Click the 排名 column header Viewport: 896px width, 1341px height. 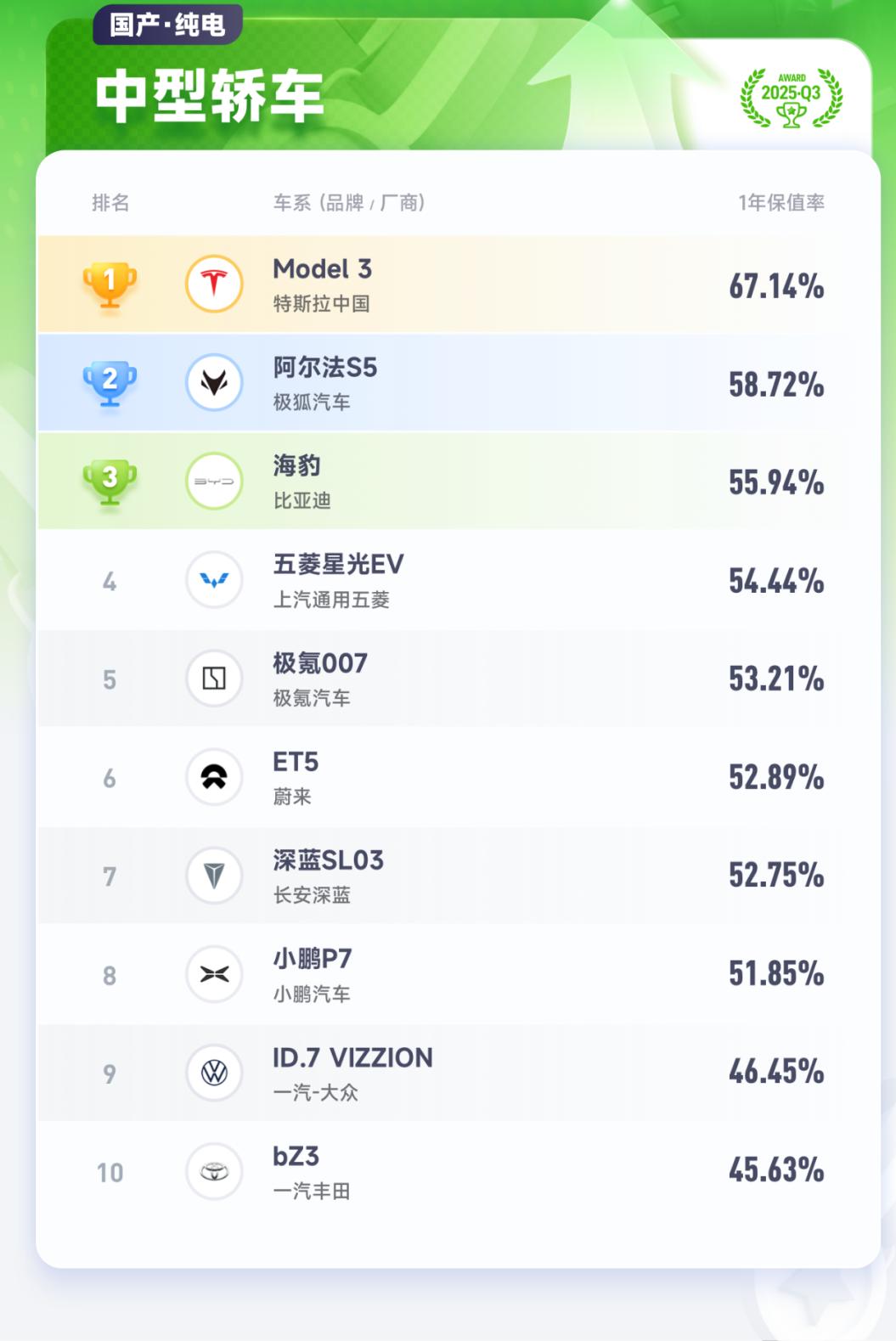(x=110, y=202)
